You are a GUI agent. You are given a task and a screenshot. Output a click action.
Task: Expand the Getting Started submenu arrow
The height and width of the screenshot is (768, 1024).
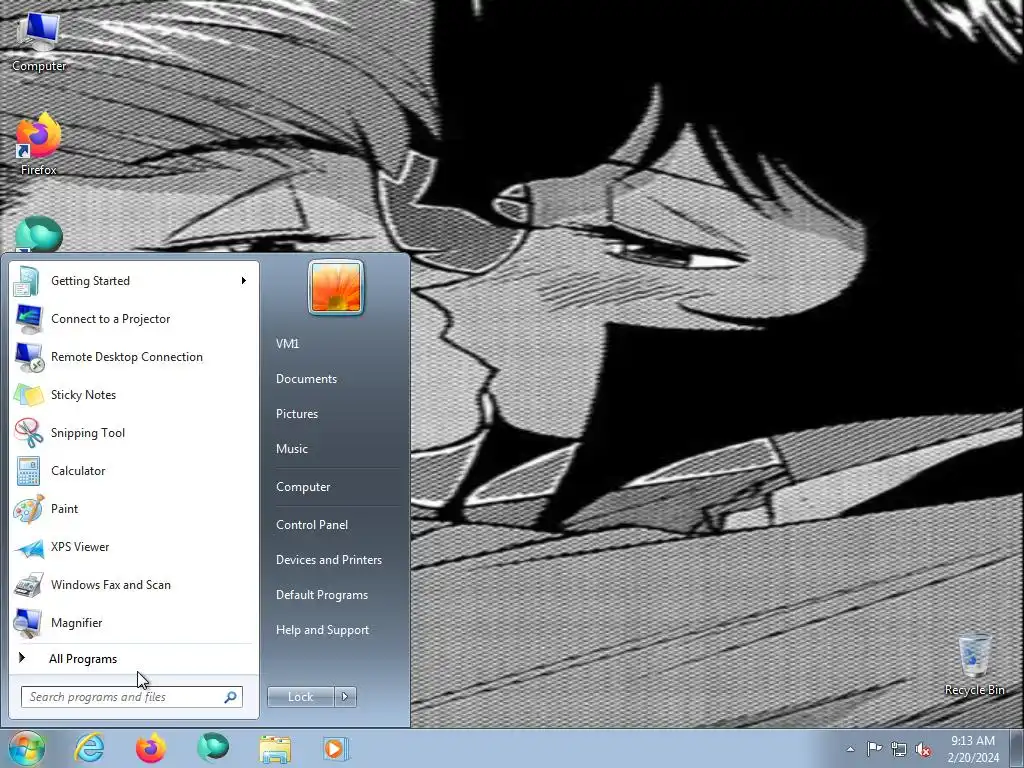[244, 281]
